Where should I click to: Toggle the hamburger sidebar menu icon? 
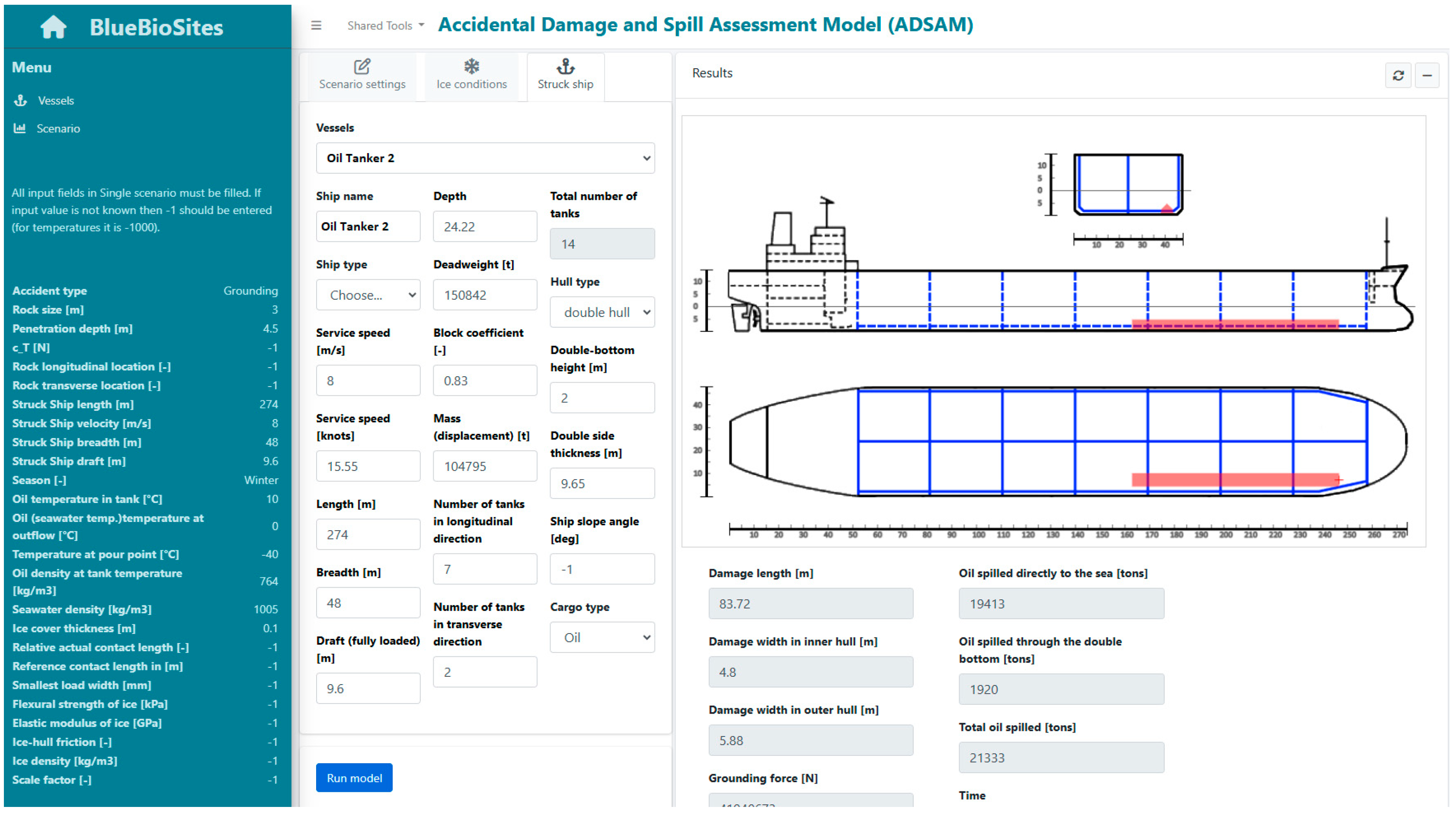click(x=316, y=26)
